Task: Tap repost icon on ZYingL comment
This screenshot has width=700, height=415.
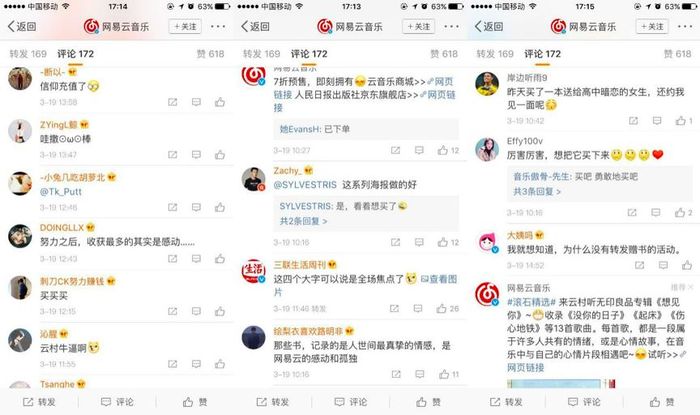Action: (x=172, y=155)
